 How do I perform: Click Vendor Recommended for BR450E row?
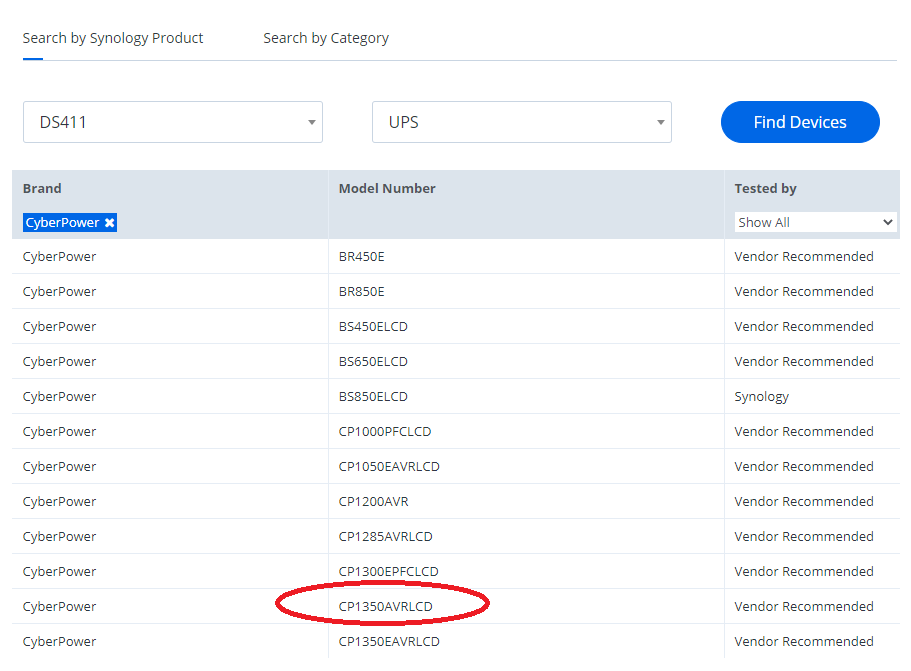pos(804,257)
